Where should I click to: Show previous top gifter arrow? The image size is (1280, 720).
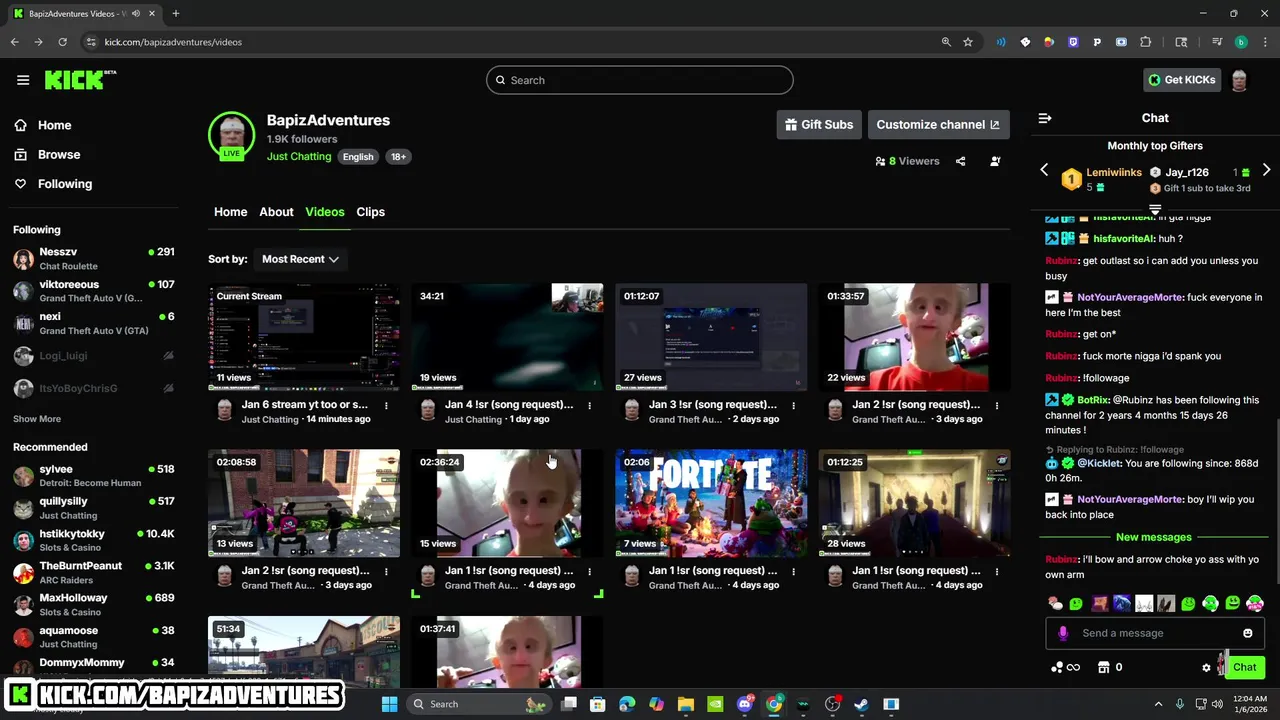(x=1044, y=170)
